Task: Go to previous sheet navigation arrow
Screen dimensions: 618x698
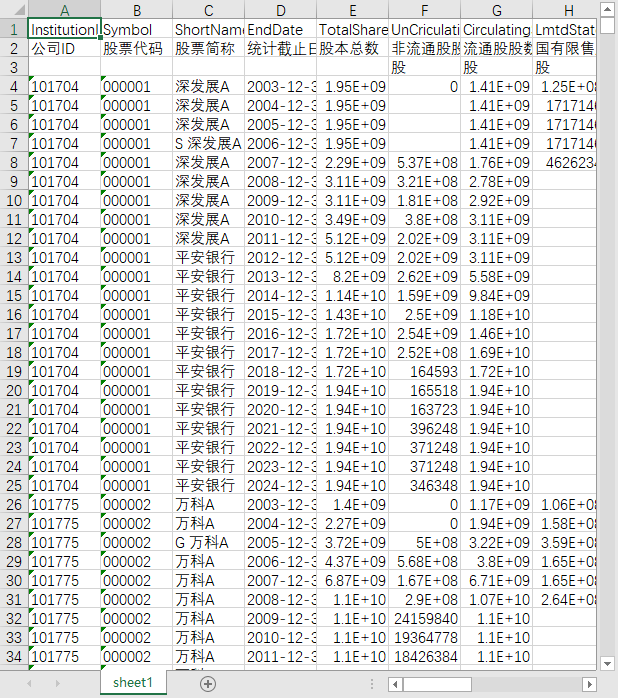Action: click(29, 683)
